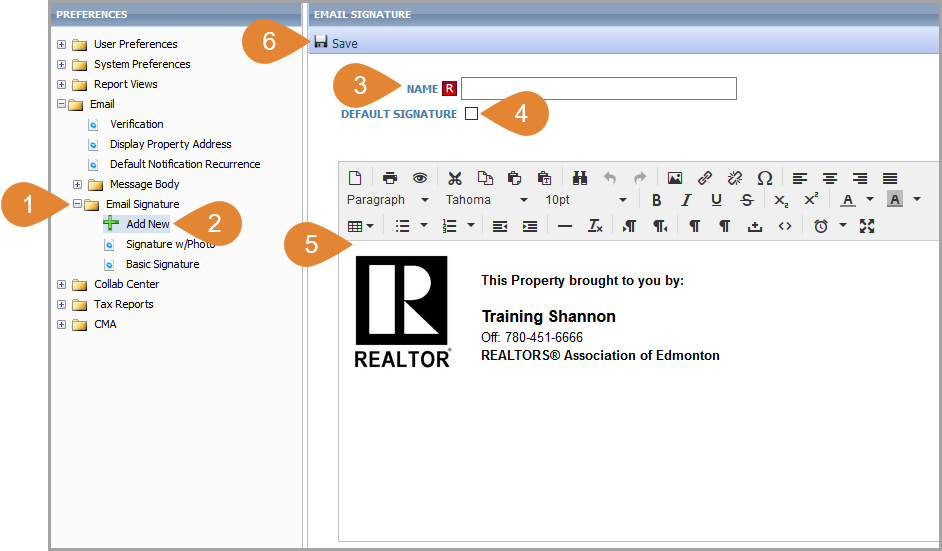Open the 10pt font size dropdown
Image resolution: width=942 pixels, height=551 pixels.
586,199
